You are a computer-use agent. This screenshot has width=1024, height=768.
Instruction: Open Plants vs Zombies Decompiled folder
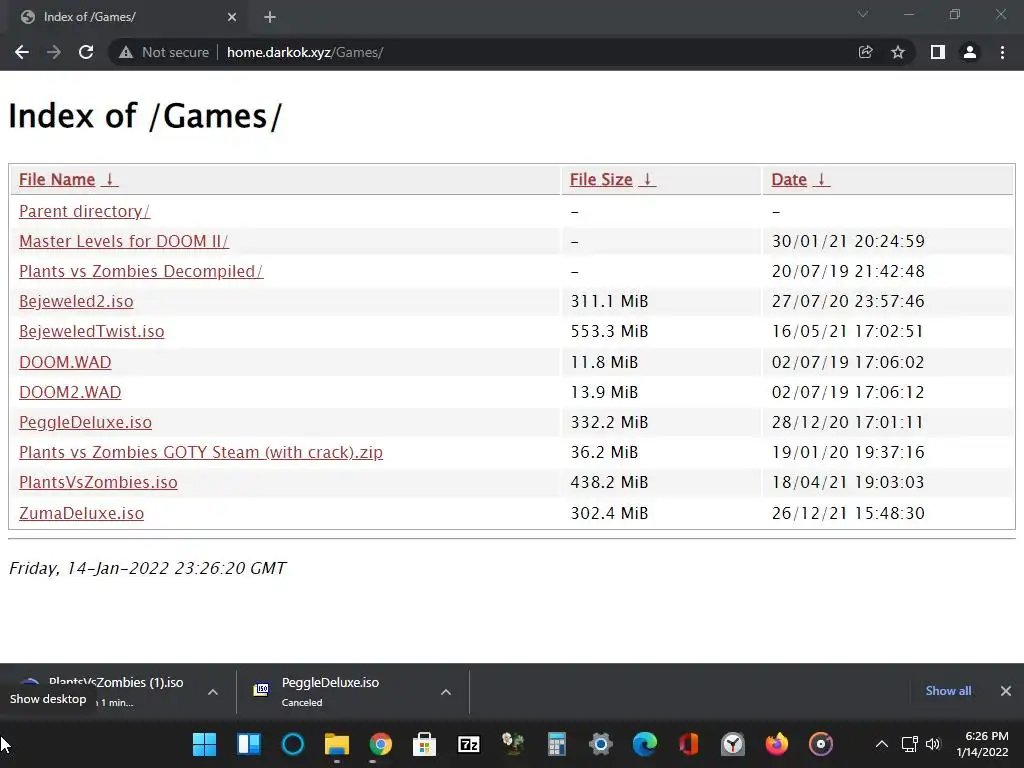[141, 271]
